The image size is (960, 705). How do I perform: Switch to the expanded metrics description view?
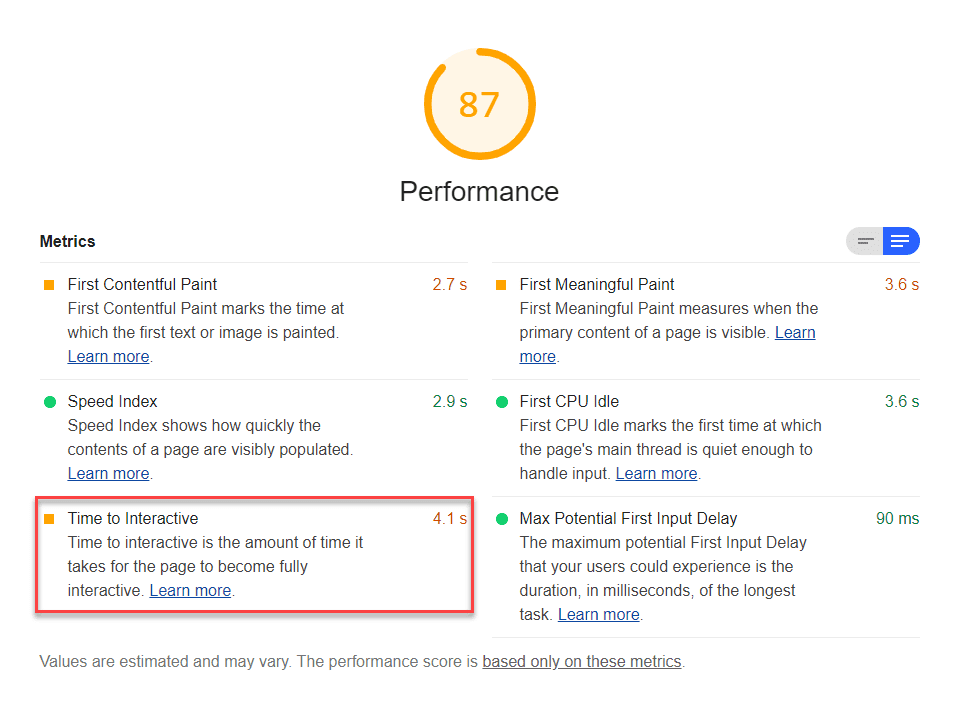900,241
